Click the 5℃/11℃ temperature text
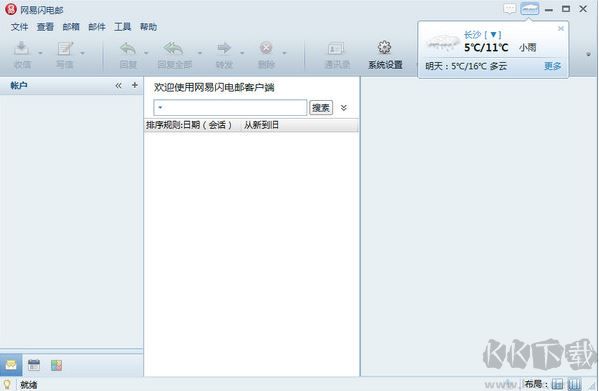 [x=486, y=47]
